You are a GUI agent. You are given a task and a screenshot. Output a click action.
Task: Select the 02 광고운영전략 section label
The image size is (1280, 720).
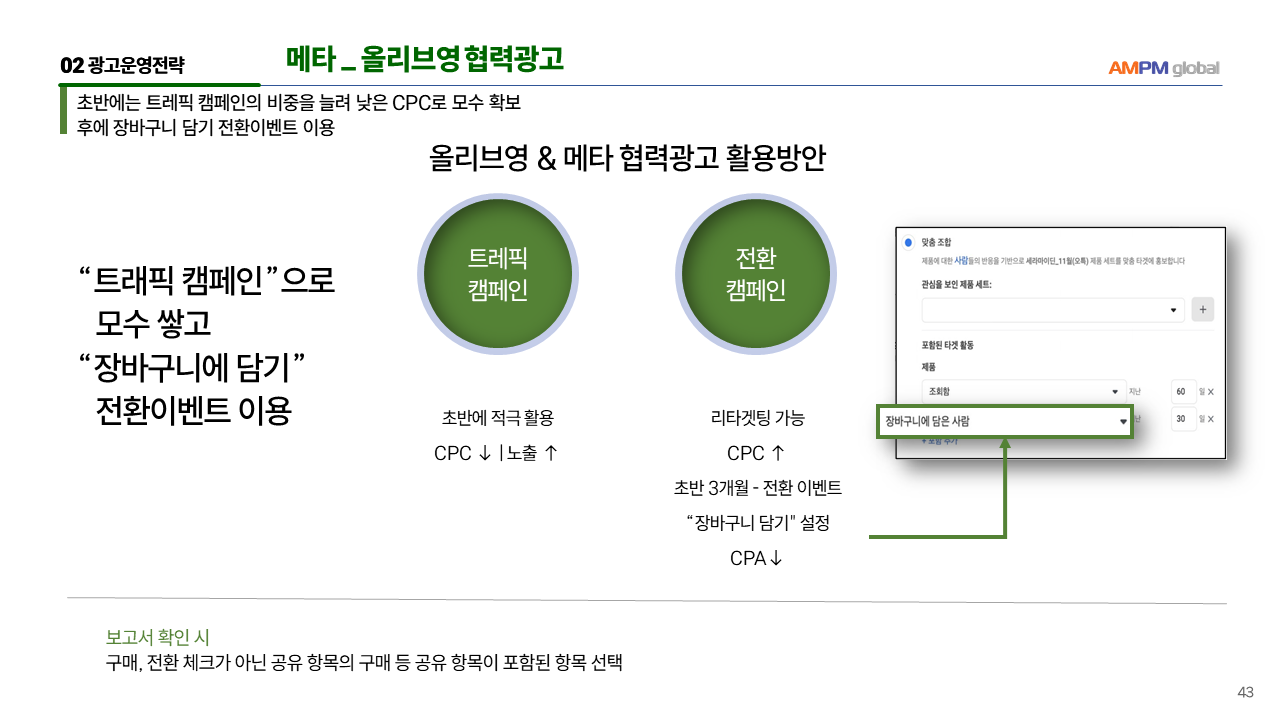pyautogui.click(x=122, y=66)
